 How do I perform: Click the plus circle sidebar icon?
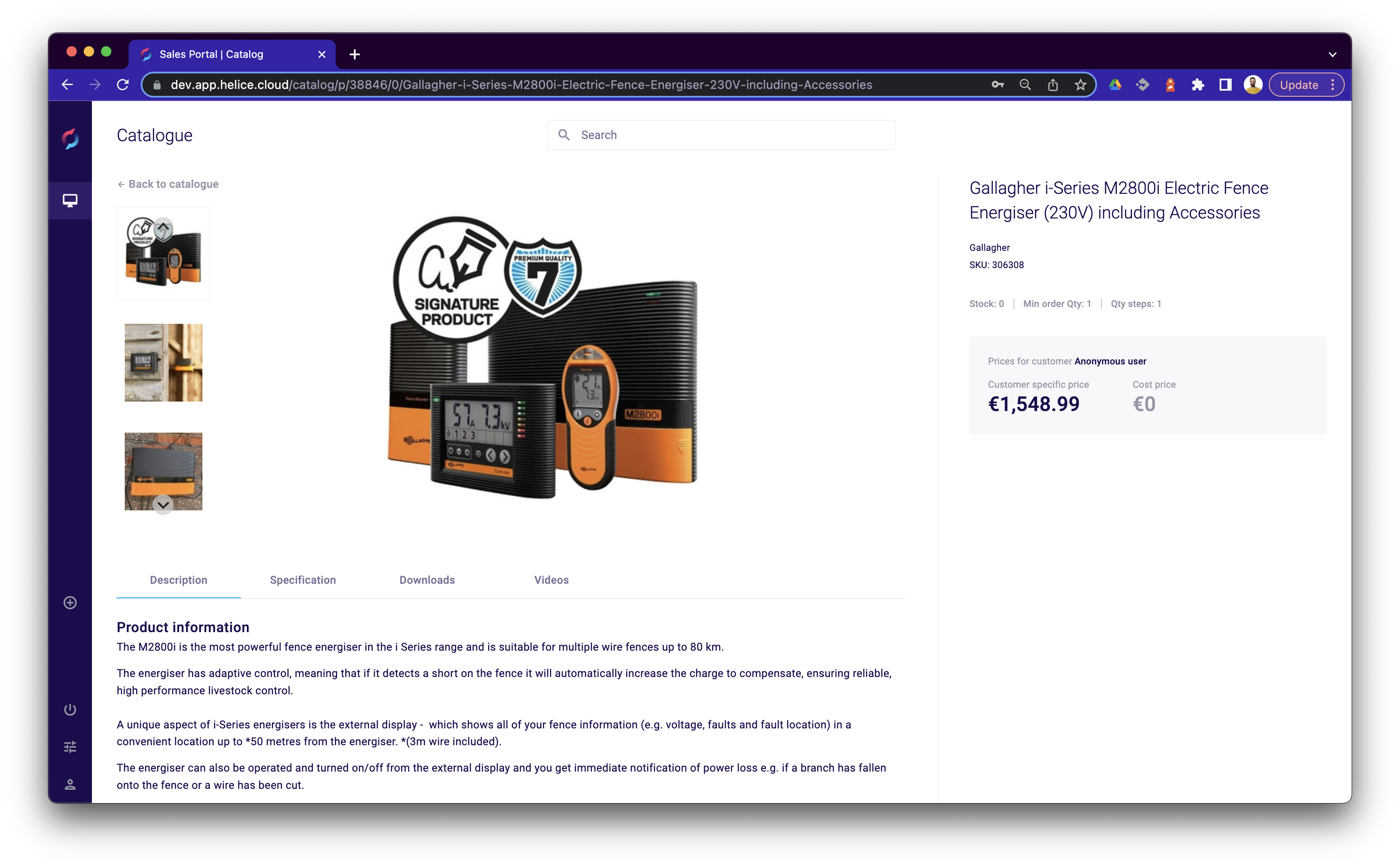coord(70,603)
